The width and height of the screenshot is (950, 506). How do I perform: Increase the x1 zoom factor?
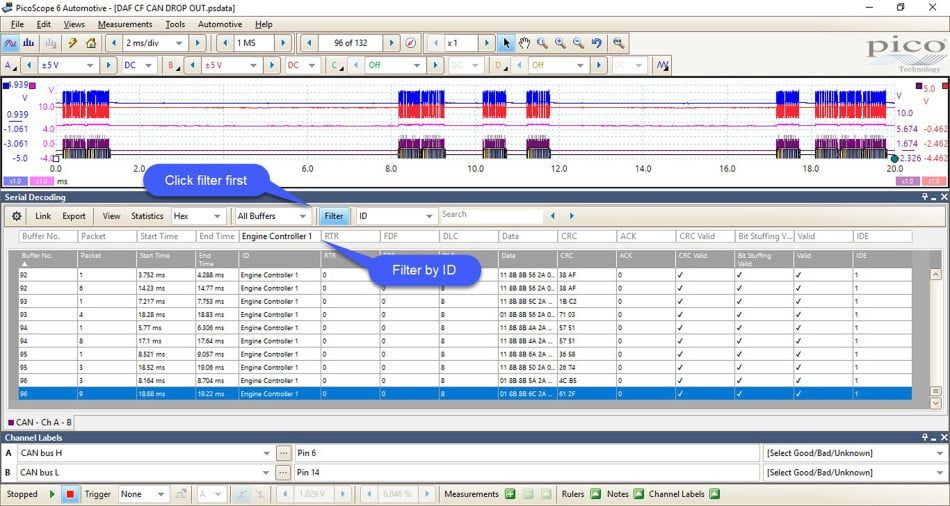pos(487,43)
